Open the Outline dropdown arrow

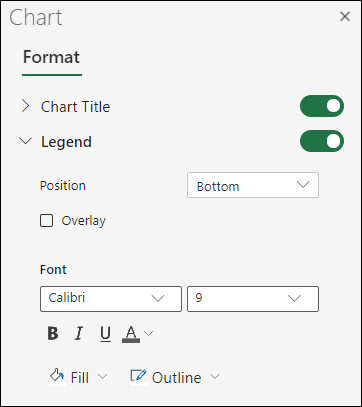pyautogui.click(x=215, y=377)
